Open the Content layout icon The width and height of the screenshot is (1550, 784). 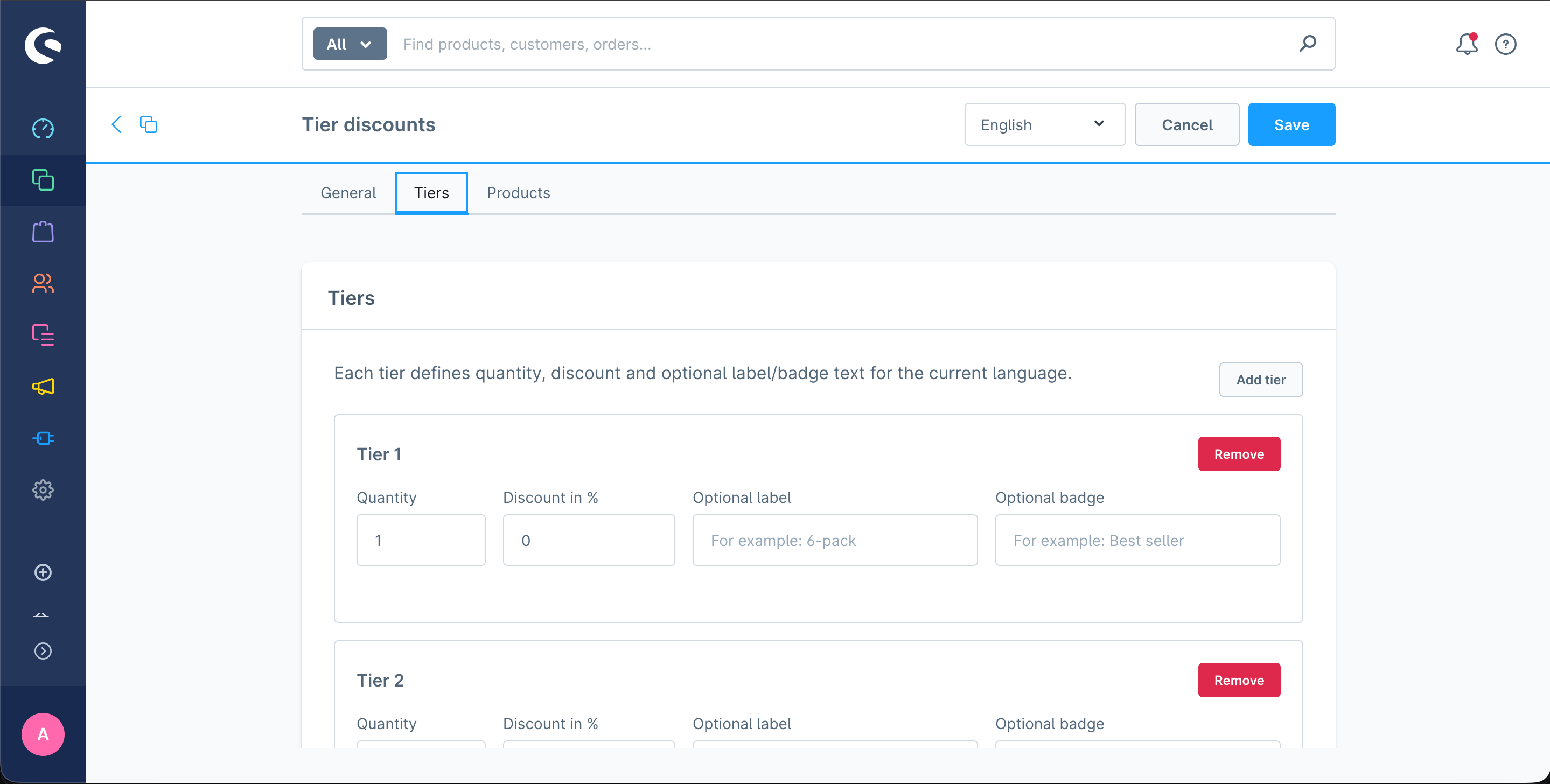[x=43, y=335]
